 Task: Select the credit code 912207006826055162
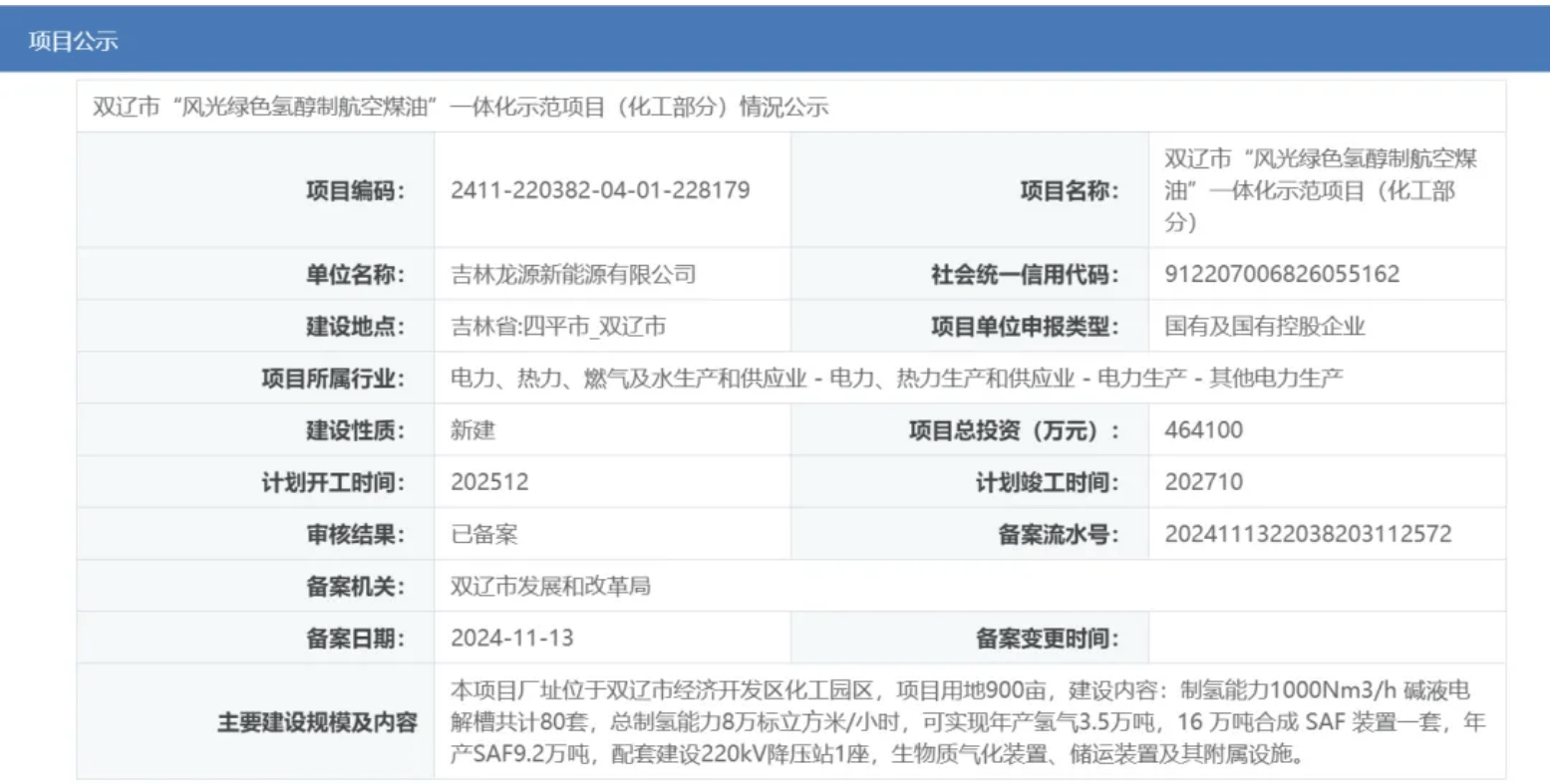1282,274
